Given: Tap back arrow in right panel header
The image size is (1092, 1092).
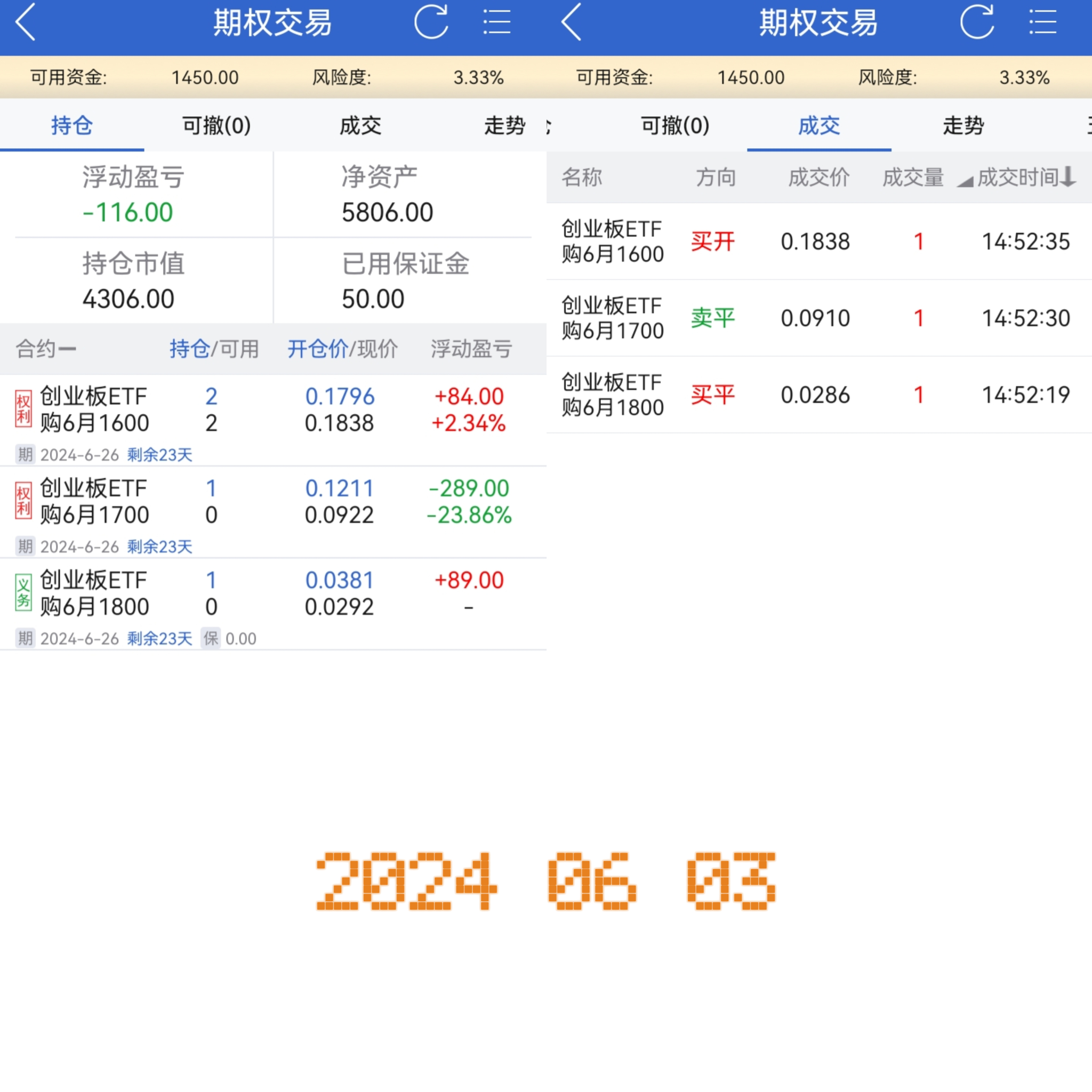Looking at the screenshot, I should [572, 22].
